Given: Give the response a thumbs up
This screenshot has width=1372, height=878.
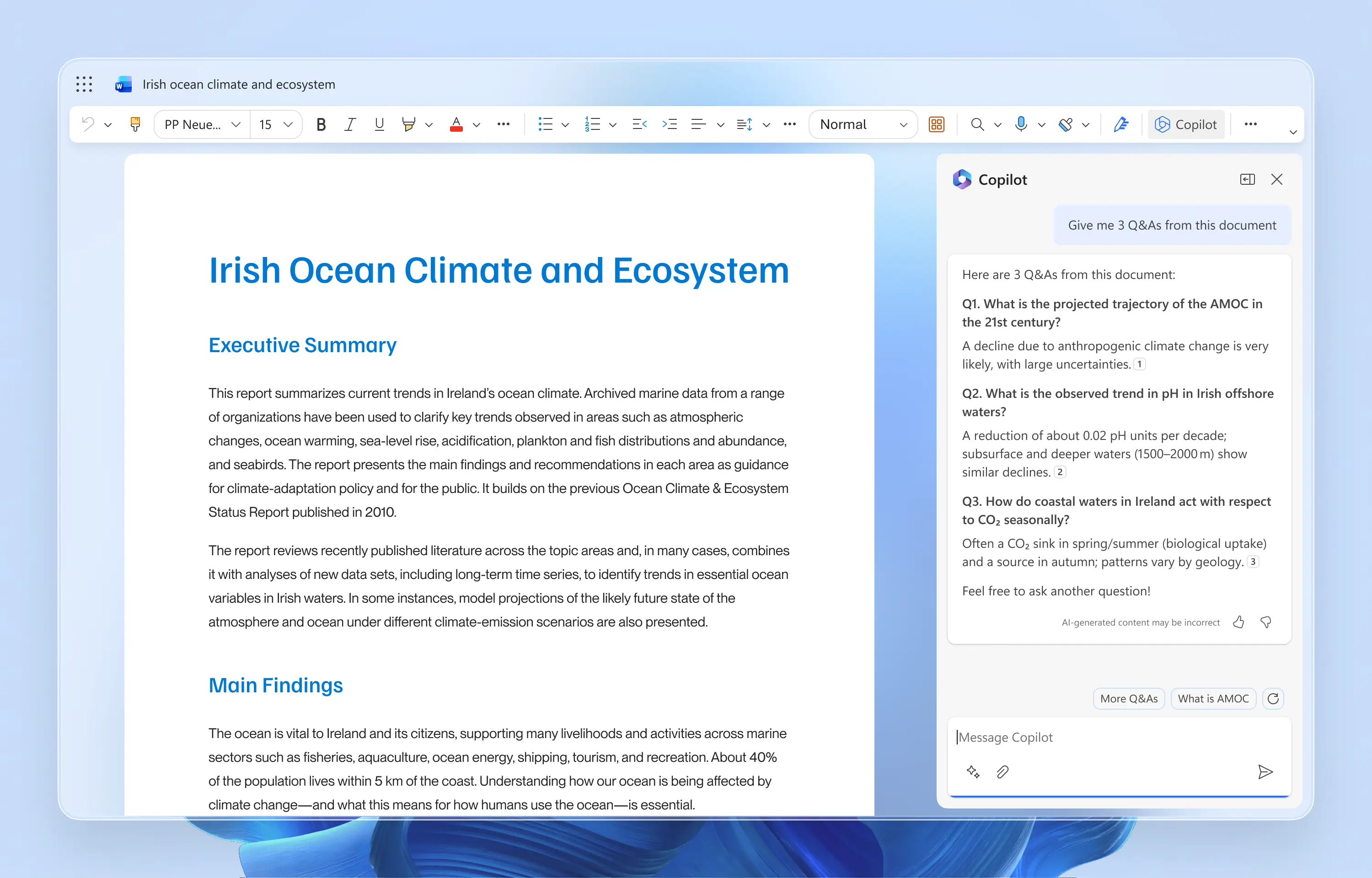Looking at the screenshot, I should pos(1238,622).
